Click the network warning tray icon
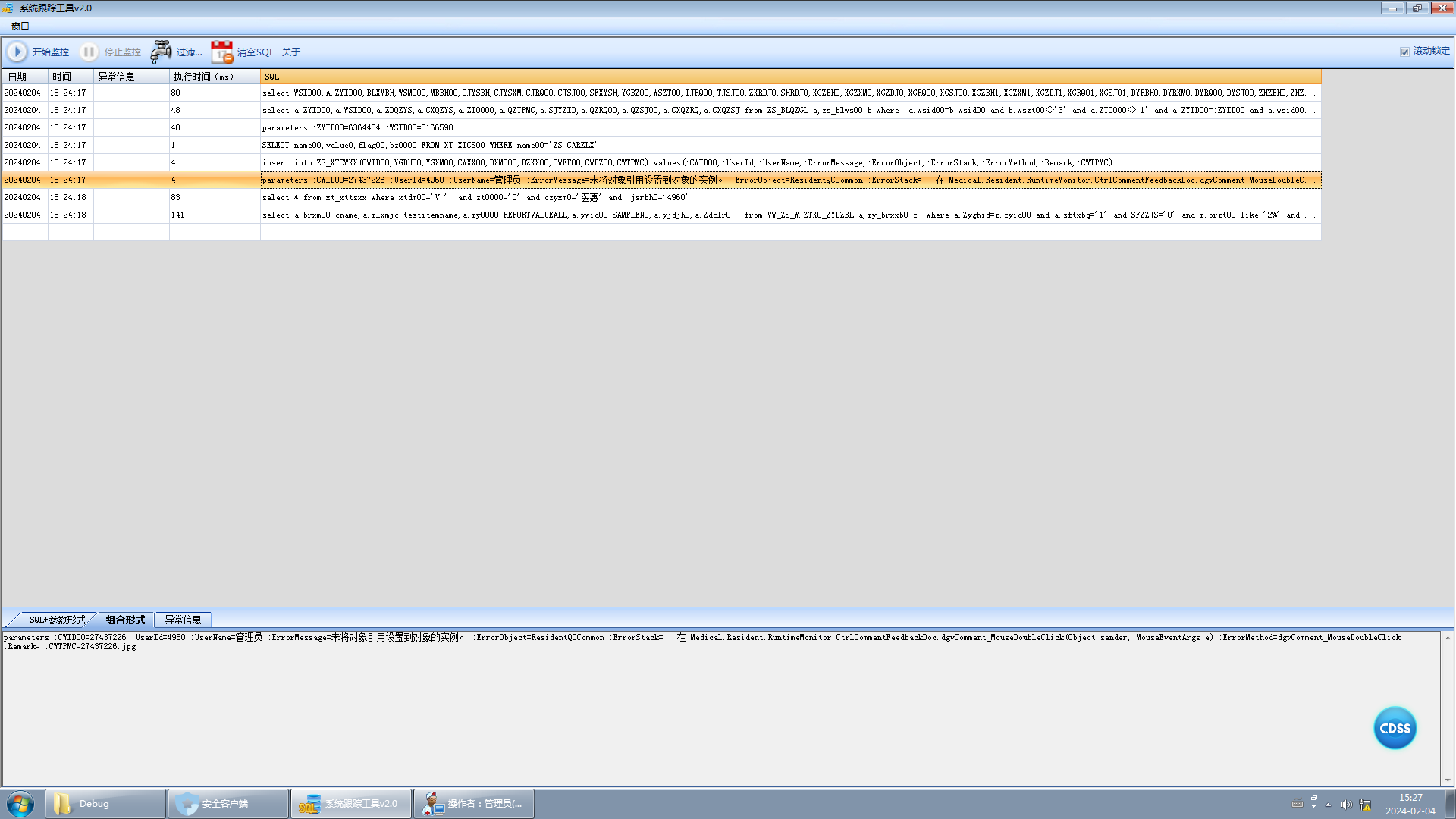 pyautogui.click(x=1365, y=805)
